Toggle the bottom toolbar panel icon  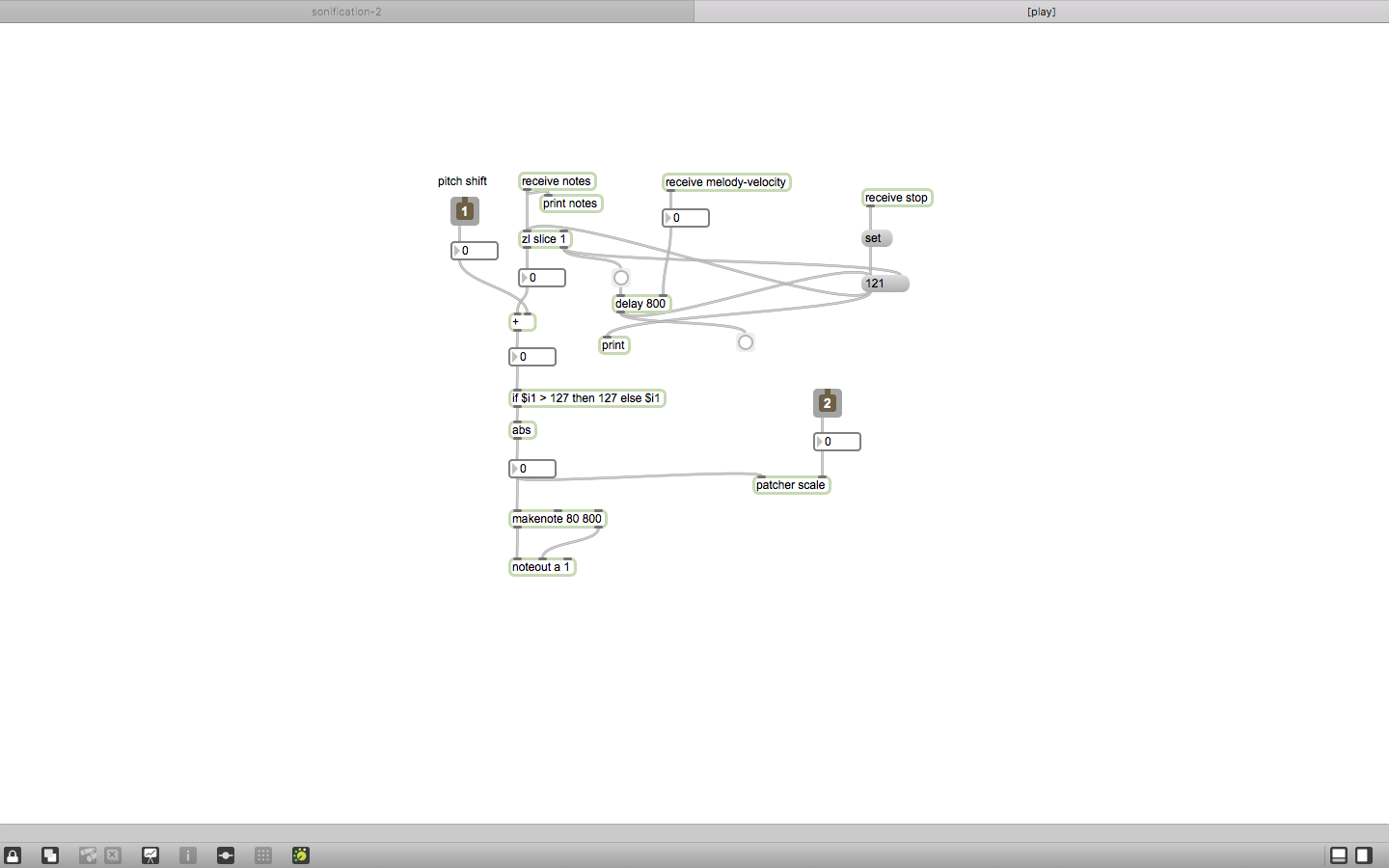click(1339, 855)
